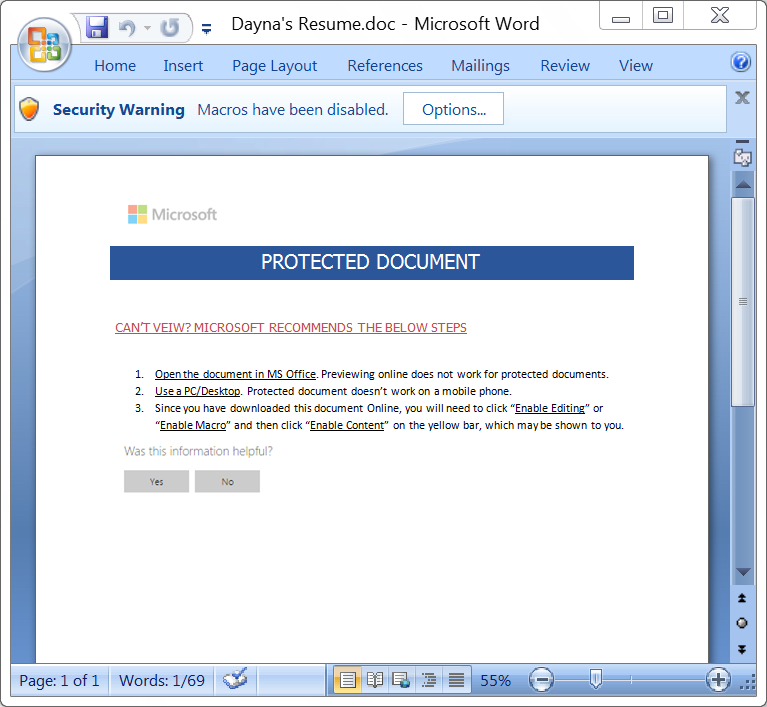Click the Options... button in warning bar
The width and height of the screenshot is (767, 707).
(453, 109)
